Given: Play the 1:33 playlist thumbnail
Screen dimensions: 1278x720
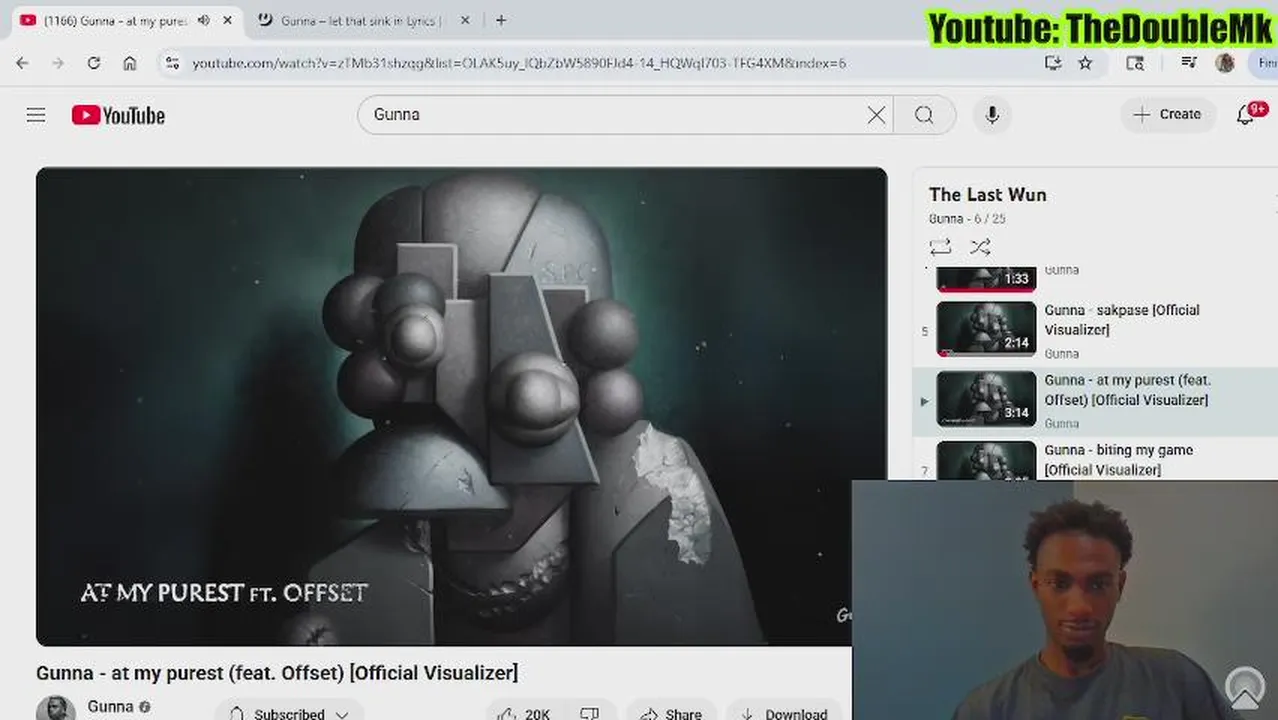Looking at the screenshot, I should [986, 278].
